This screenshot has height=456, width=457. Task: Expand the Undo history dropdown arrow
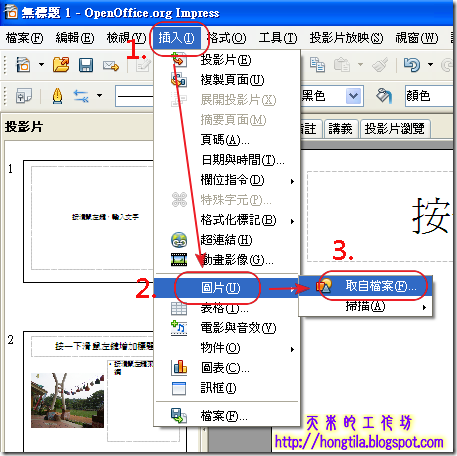coord(430,64)
